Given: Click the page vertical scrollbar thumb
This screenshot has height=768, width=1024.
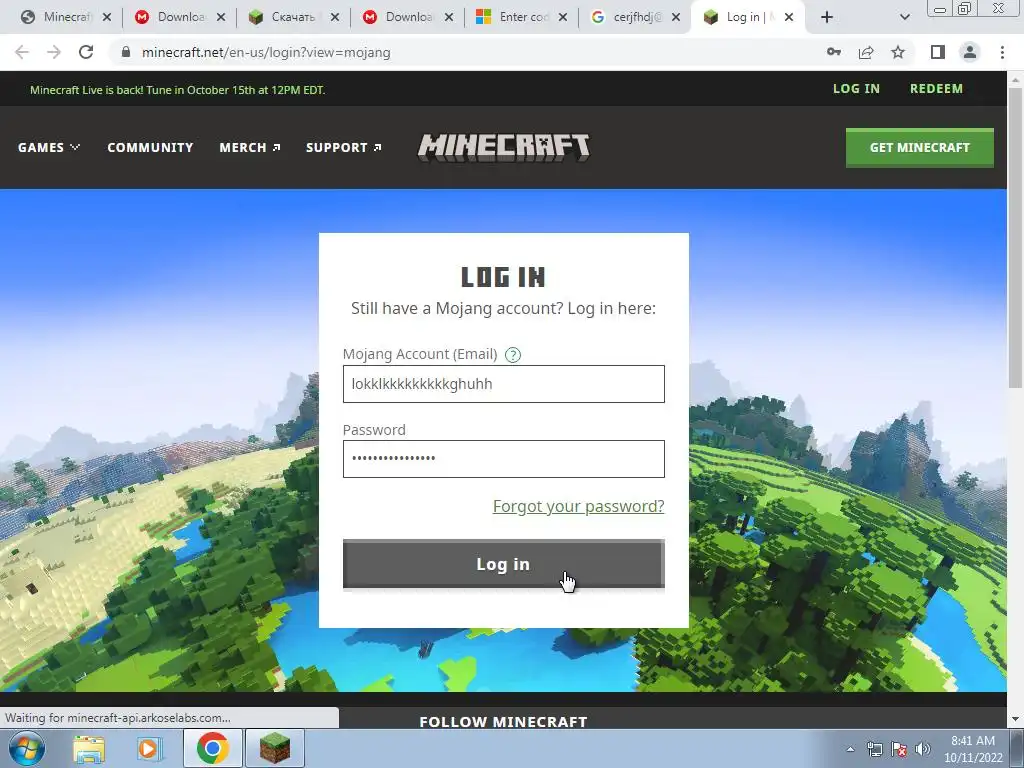Looking at the screenshot, I should coord(1016,238).
